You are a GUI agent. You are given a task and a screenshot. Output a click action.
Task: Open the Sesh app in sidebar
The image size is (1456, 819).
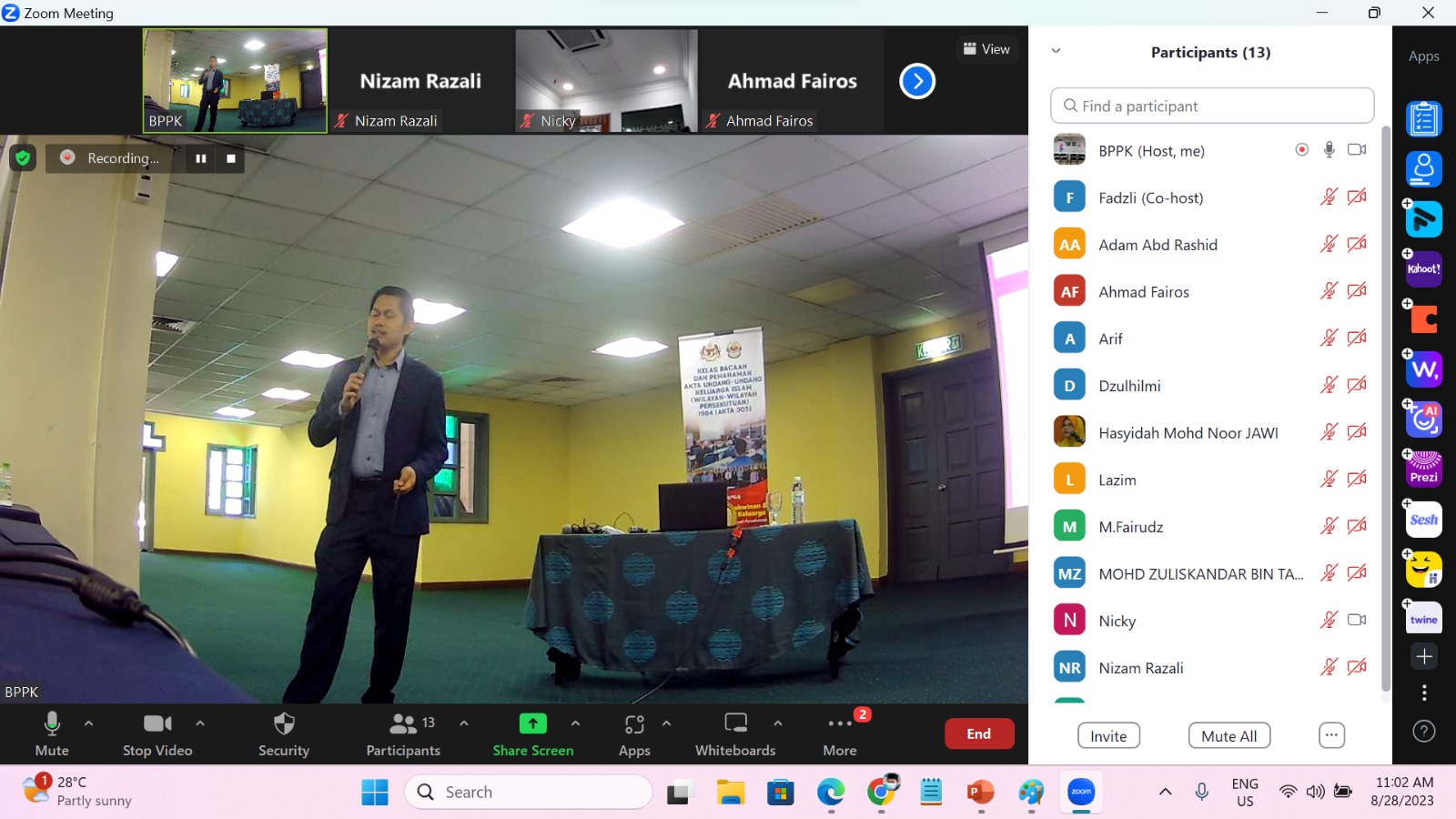(1424, 520)
